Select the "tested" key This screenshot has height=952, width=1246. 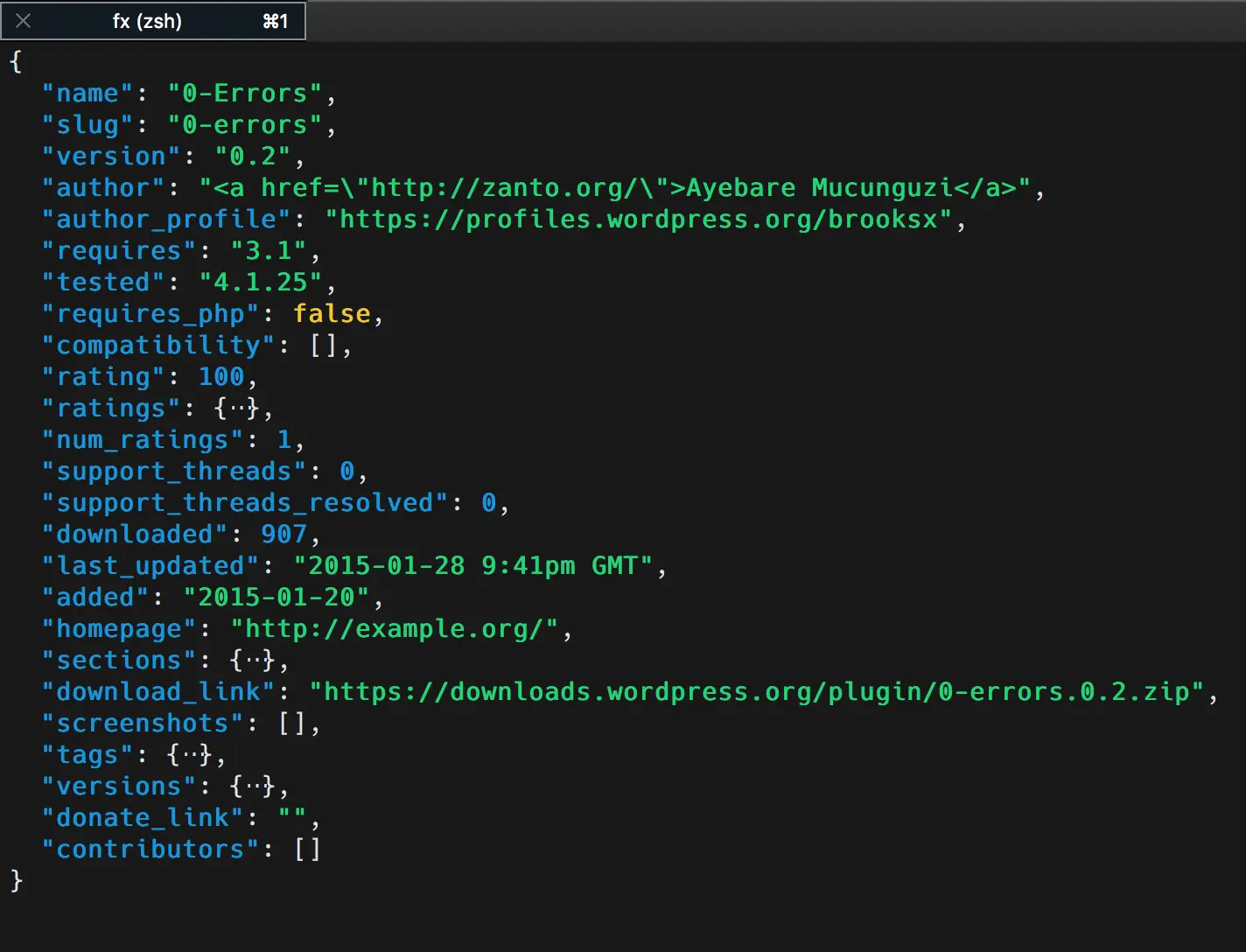point(103,283)
